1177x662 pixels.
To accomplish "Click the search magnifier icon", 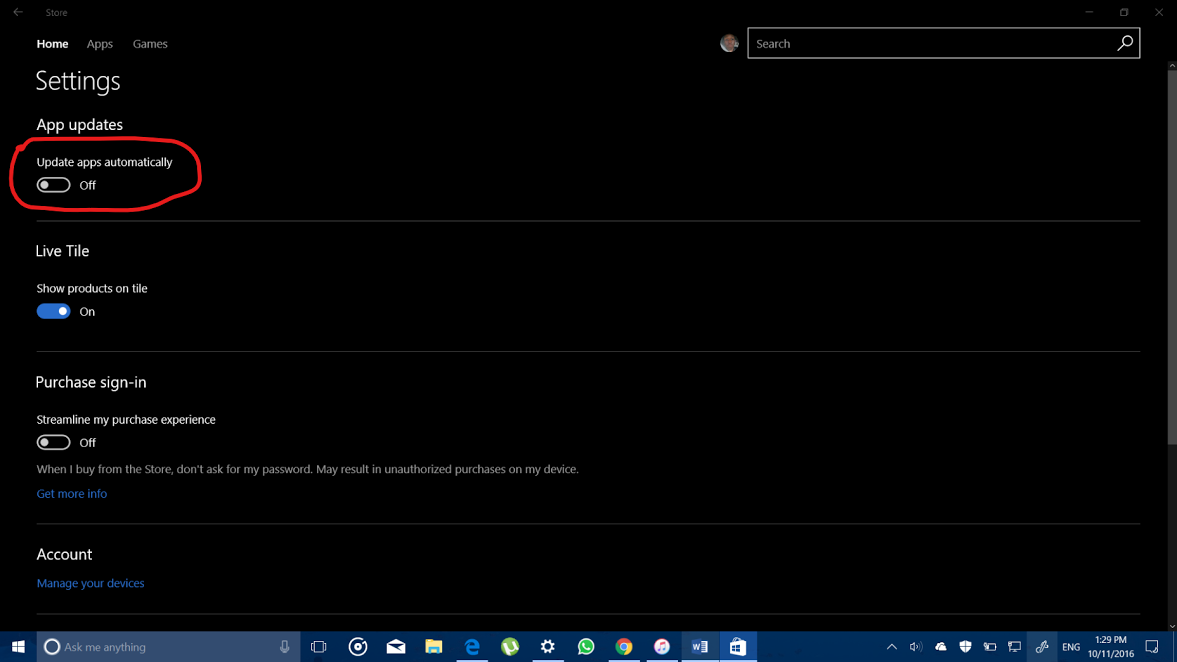I will (x=1125, y=43).
